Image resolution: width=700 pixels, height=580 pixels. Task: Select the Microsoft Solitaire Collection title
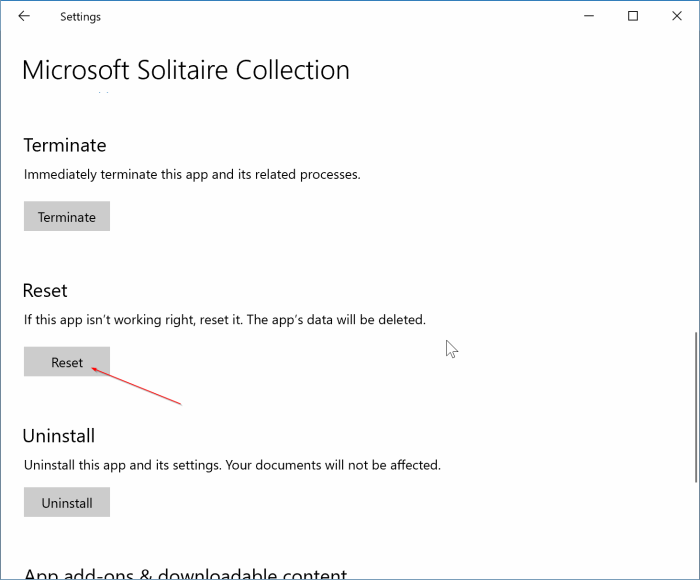(186, 70)
